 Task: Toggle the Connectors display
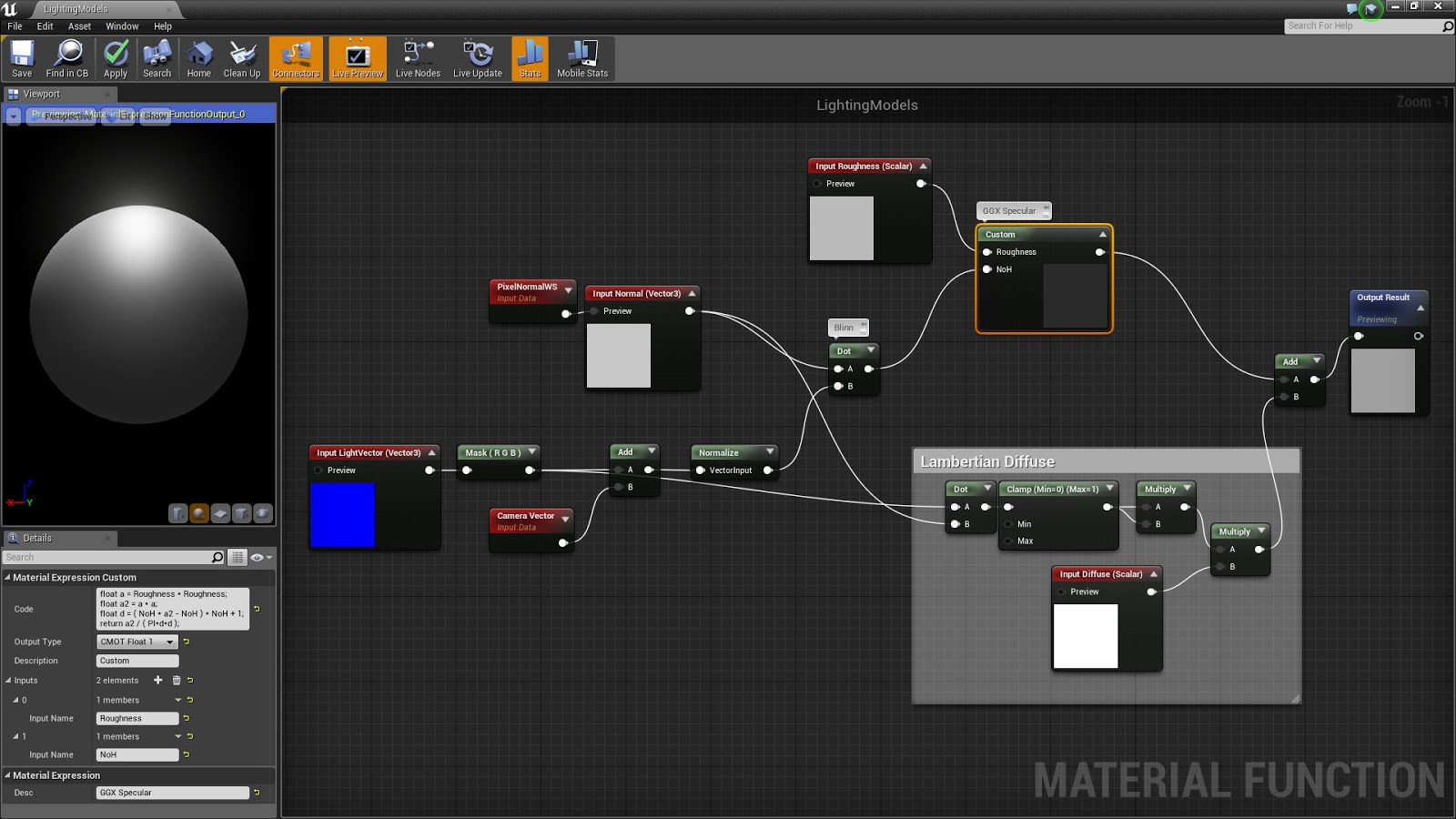point(296,57)
